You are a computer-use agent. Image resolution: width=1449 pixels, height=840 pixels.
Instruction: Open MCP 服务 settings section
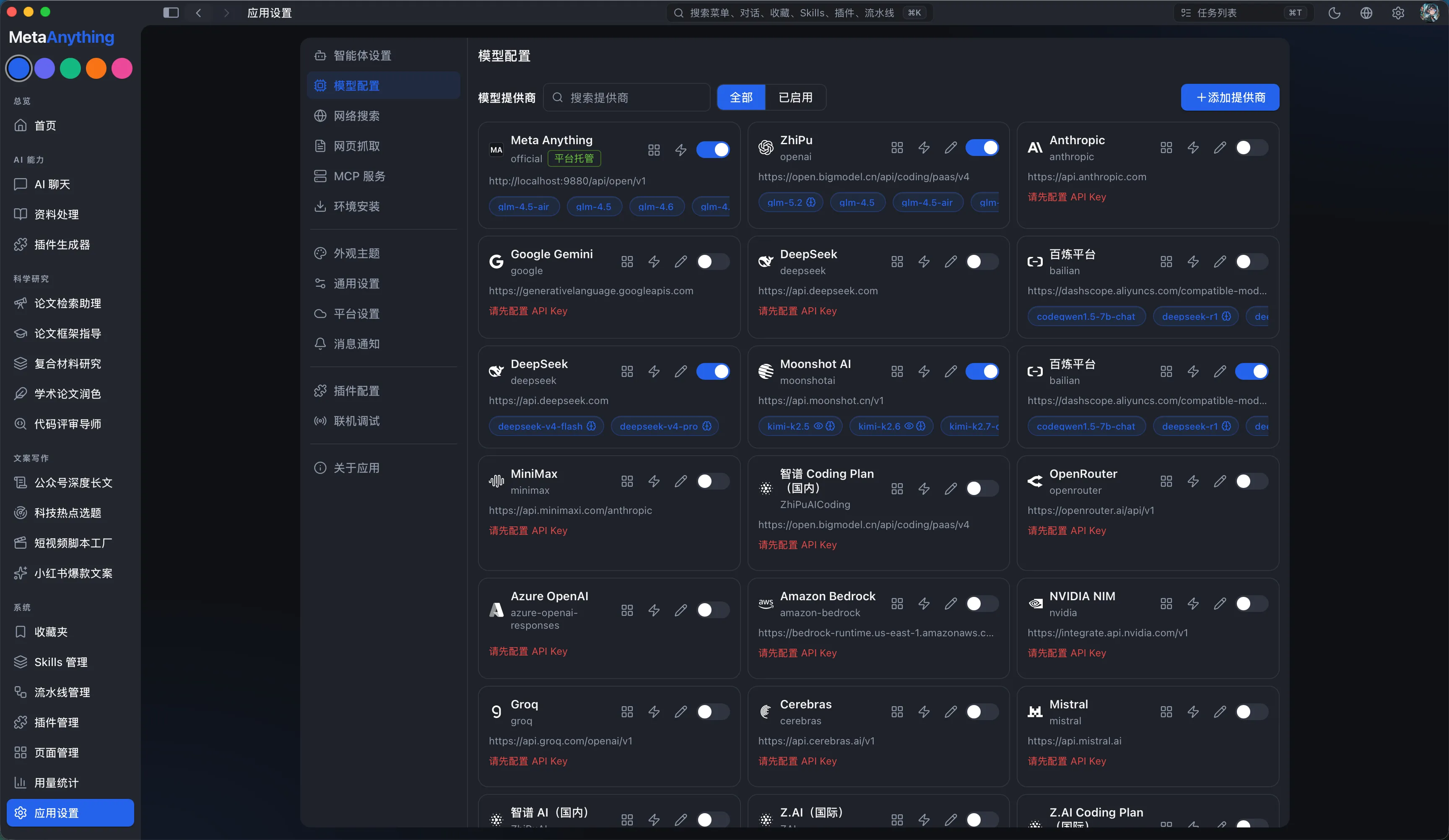coord(384,176)
